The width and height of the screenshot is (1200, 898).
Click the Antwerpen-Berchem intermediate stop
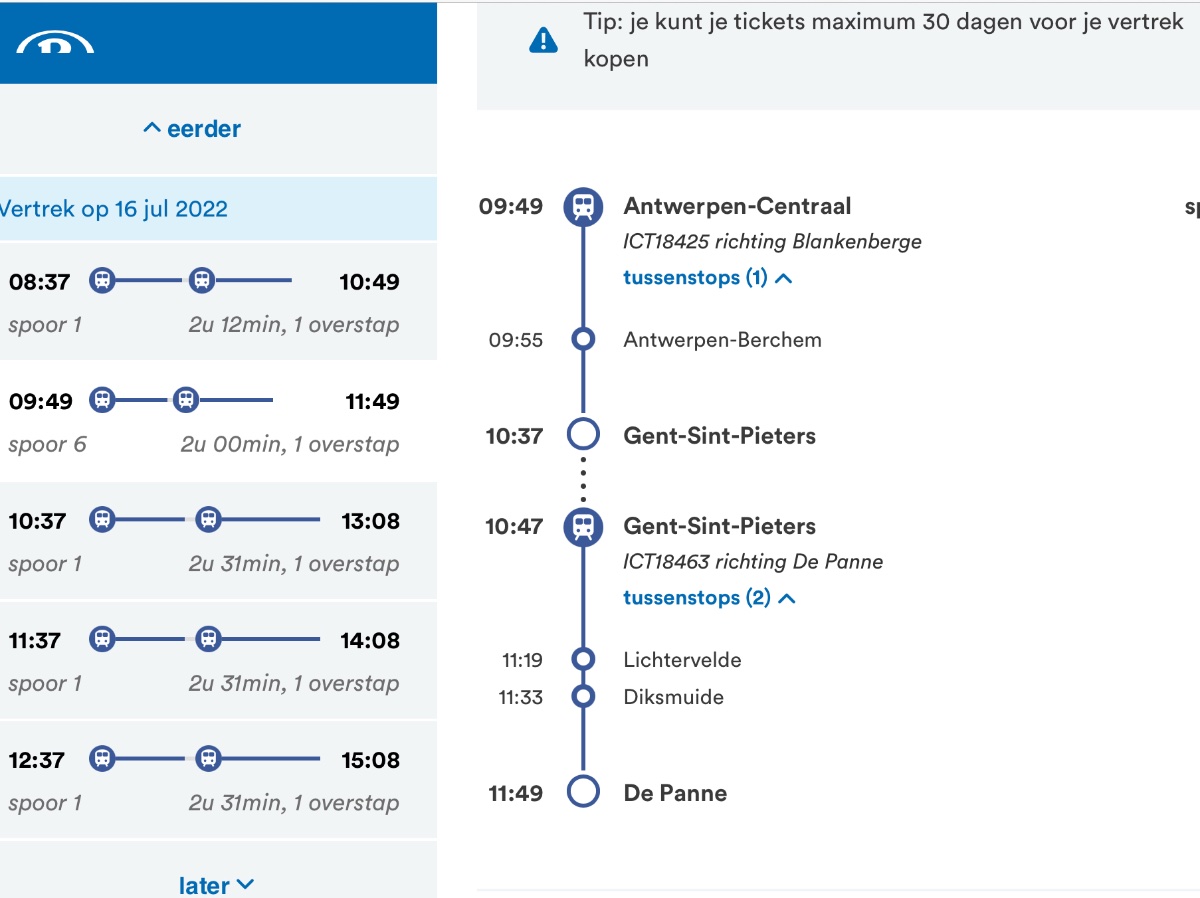pos(722,340)
